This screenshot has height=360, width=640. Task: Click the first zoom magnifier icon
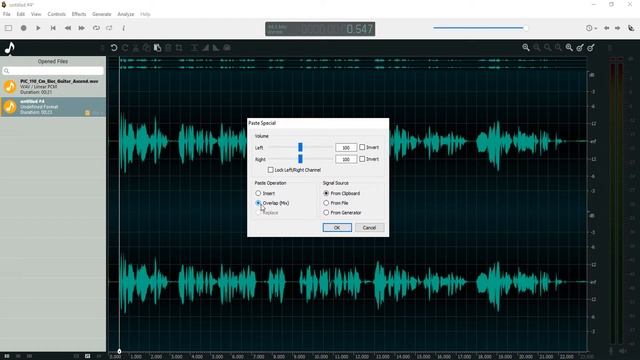(526, 48)
